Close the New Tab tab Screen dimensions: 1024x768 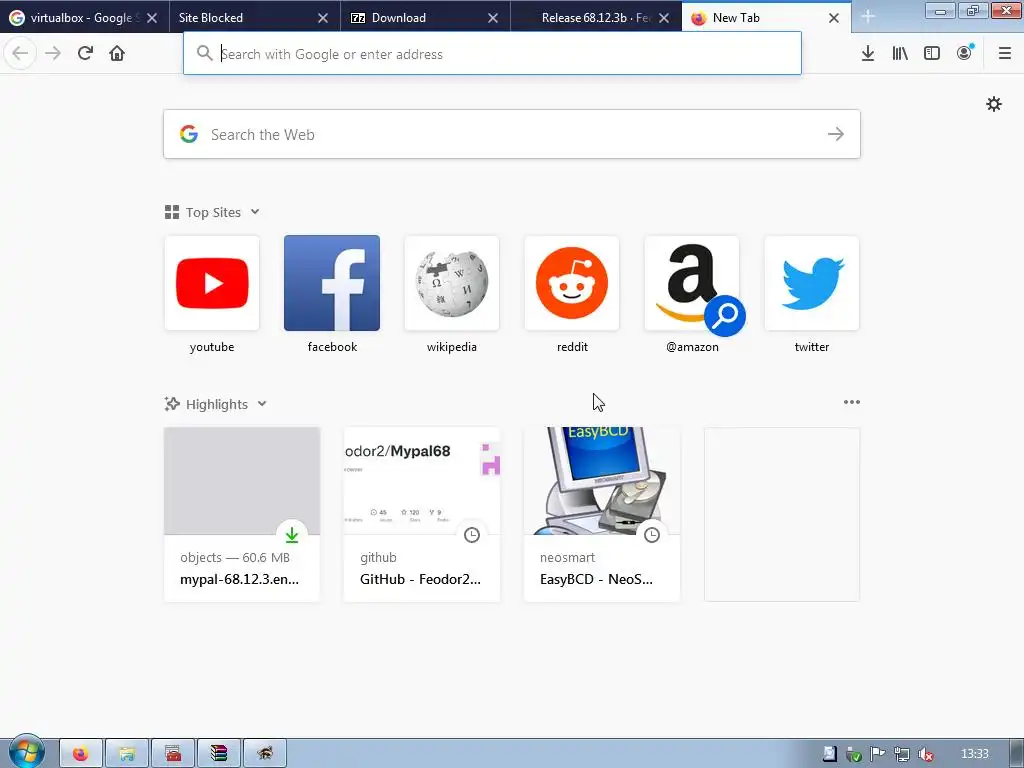click(834, 18)
